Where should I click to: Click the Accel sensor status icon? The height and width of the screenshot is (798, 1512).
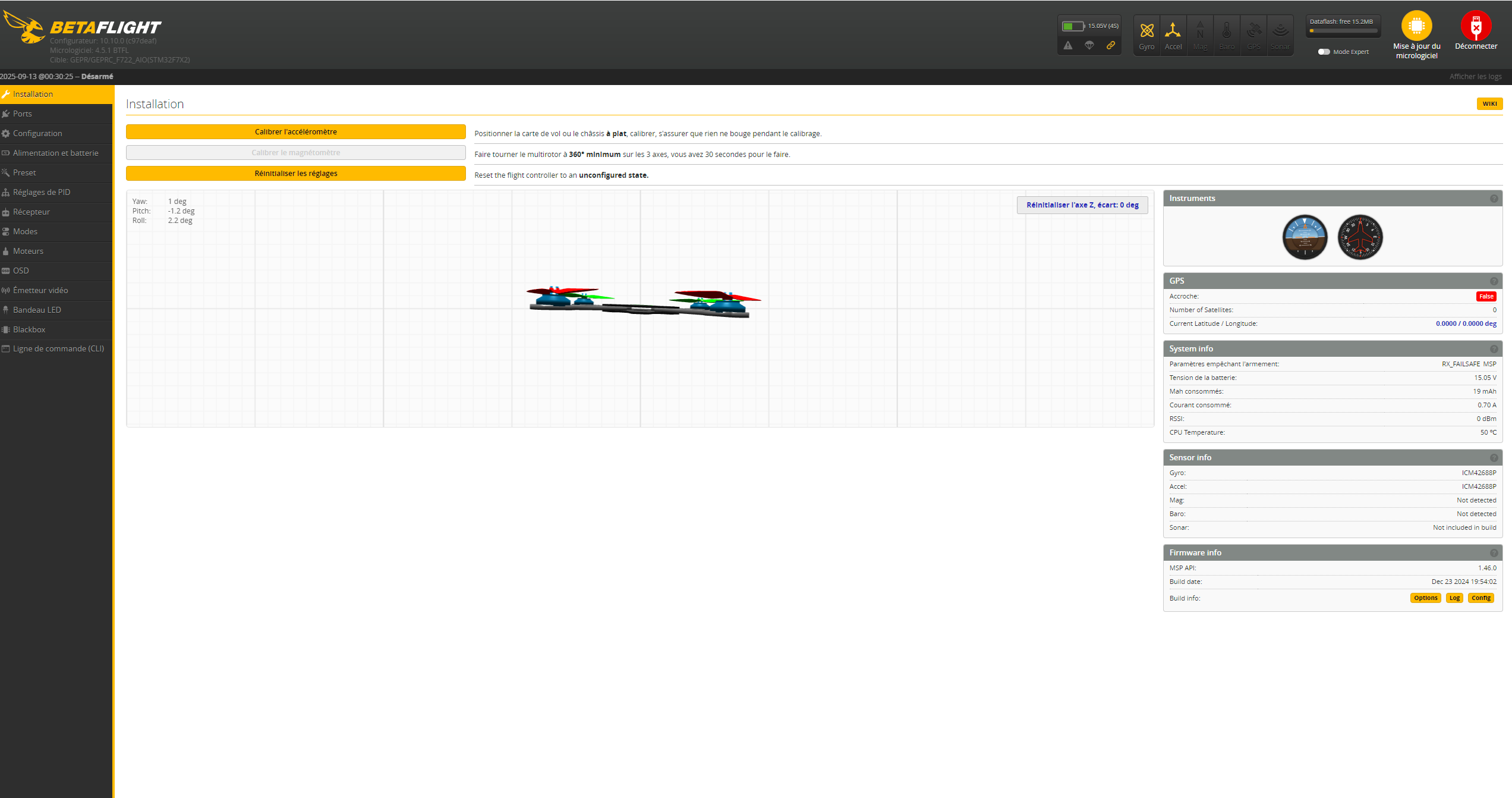pos(1173,31)
